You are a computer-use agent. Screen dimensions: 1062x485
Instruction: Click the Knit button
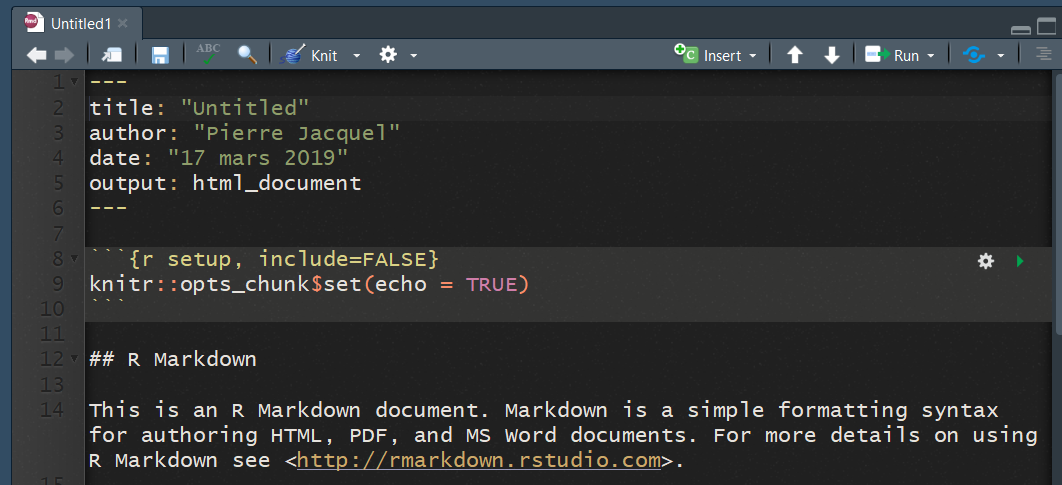click(x=312, y=56)
